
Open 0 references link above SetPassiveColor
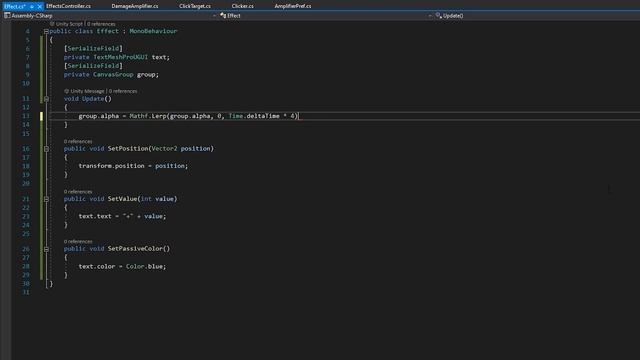tap(78, 241)
